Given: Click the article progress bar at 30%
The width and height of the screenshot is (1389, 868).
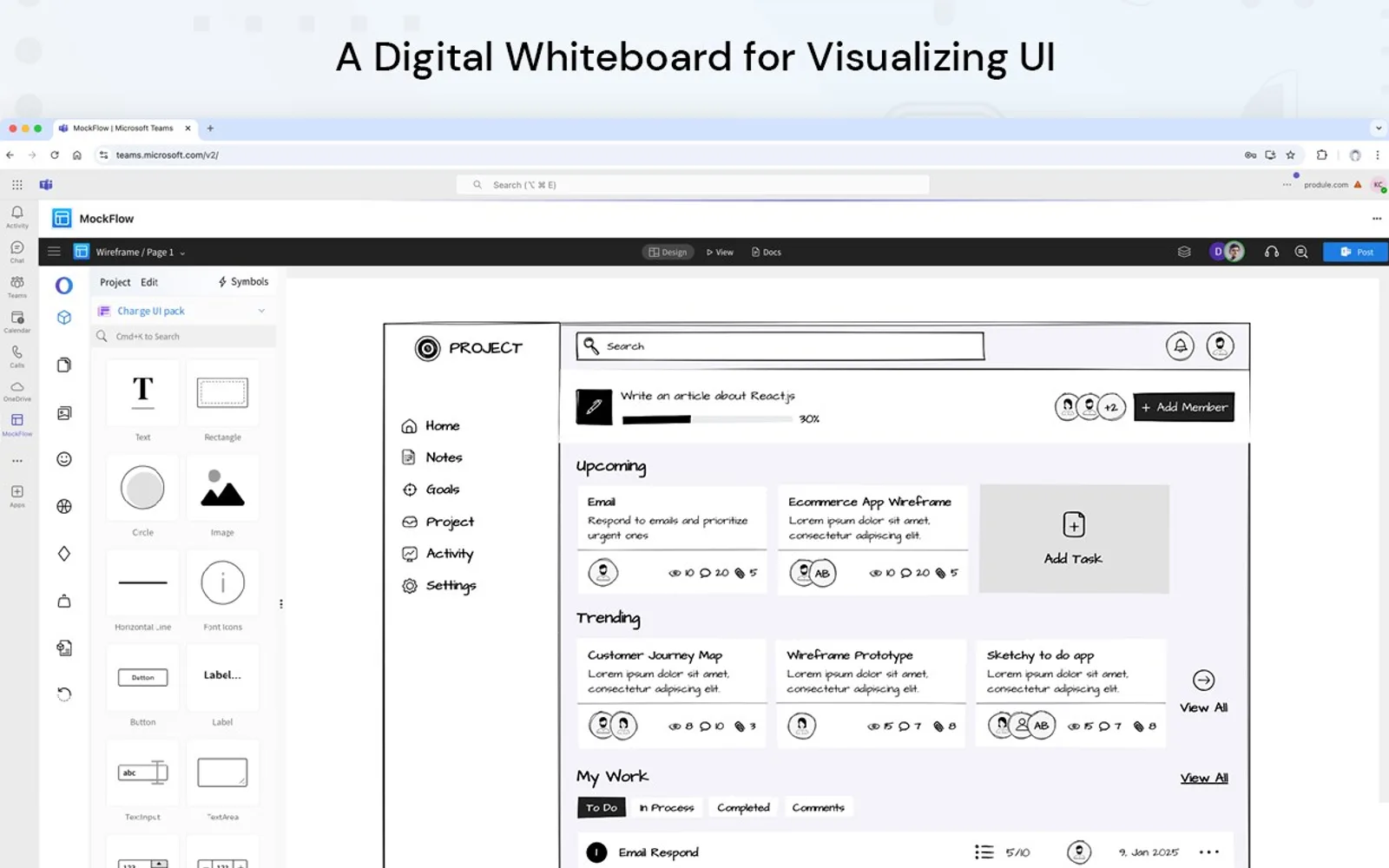Looking at the screenshot, I should (708, 419).
